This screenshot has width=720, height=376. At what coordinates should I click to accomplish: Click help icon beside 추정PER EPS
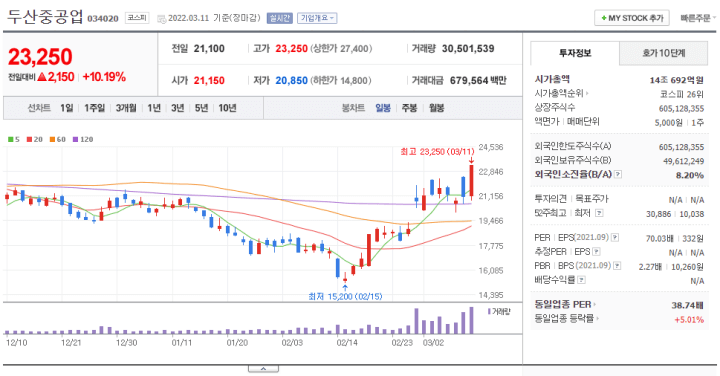pyautogui.click(x=596, y=252)
